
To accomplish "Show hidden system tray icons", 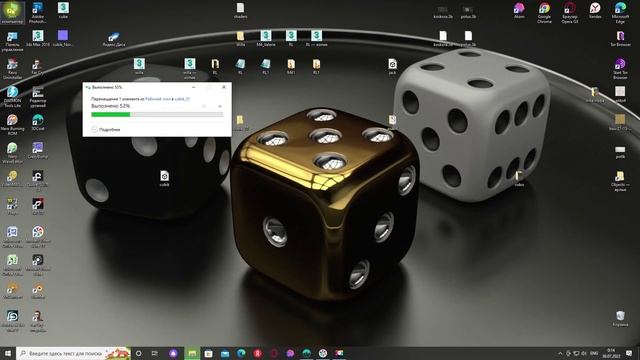I will [x=560, y=353].
